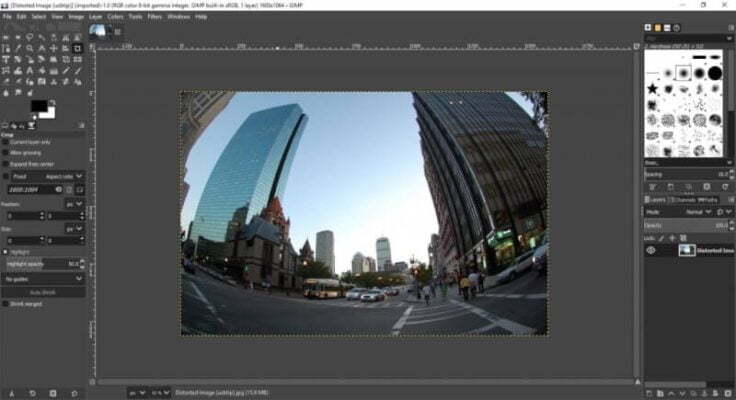This screenshot has width=736, height=400.
Task: Open the Layer menu
Action: 95,17
